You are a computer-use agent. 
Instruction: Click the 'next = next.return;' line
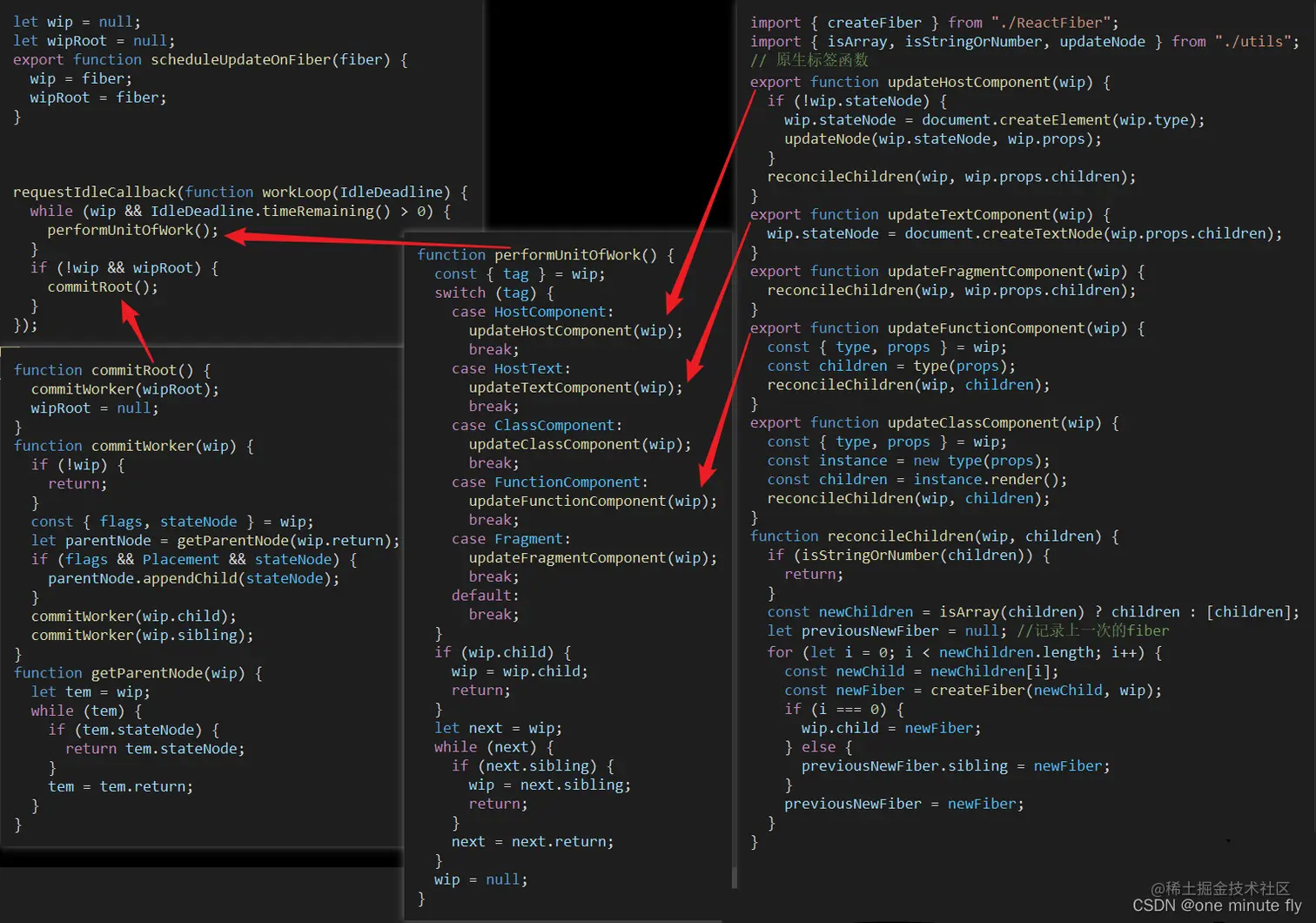533,842
